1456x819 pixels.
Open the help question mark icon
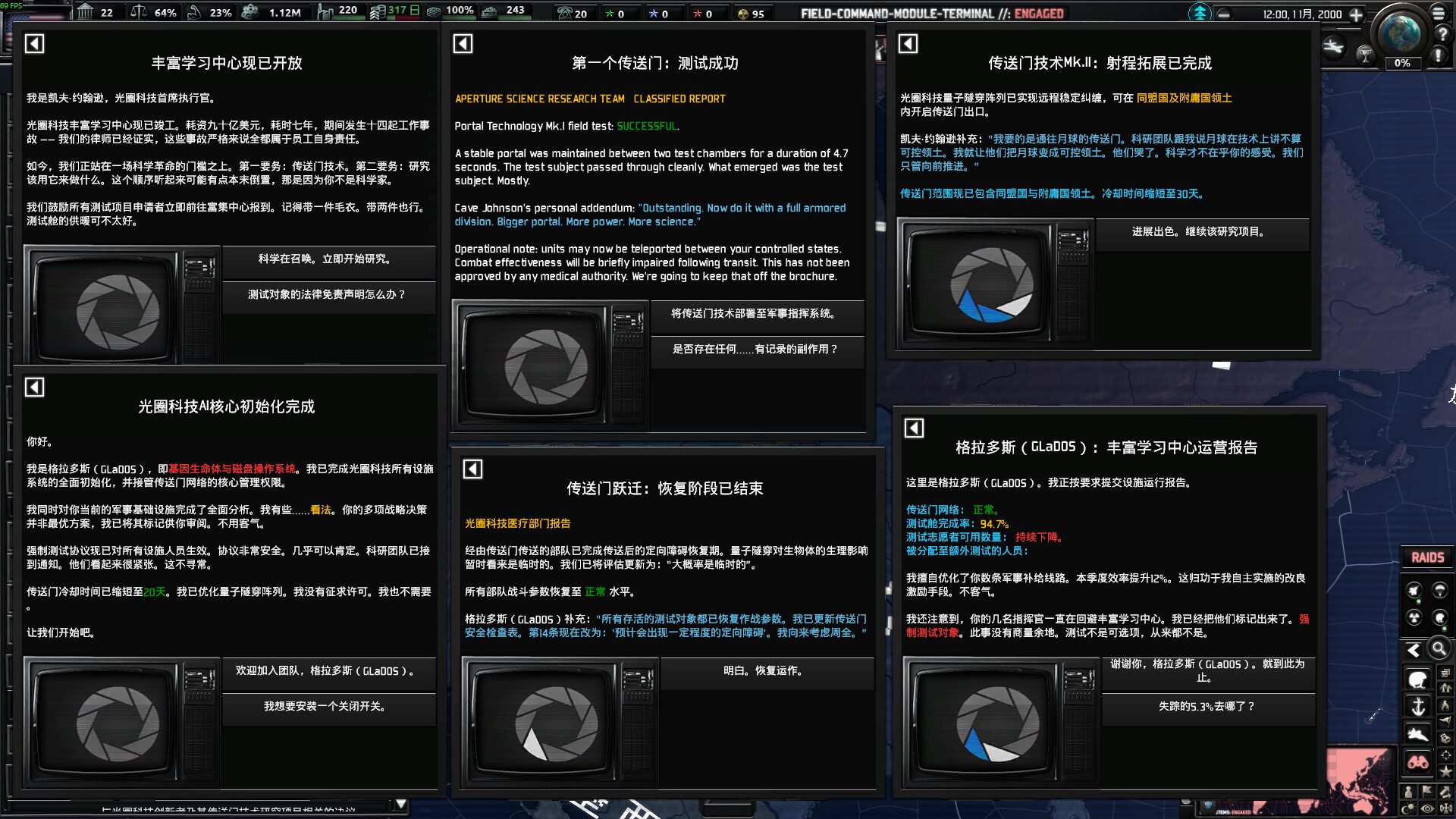tap(1442, 34)
